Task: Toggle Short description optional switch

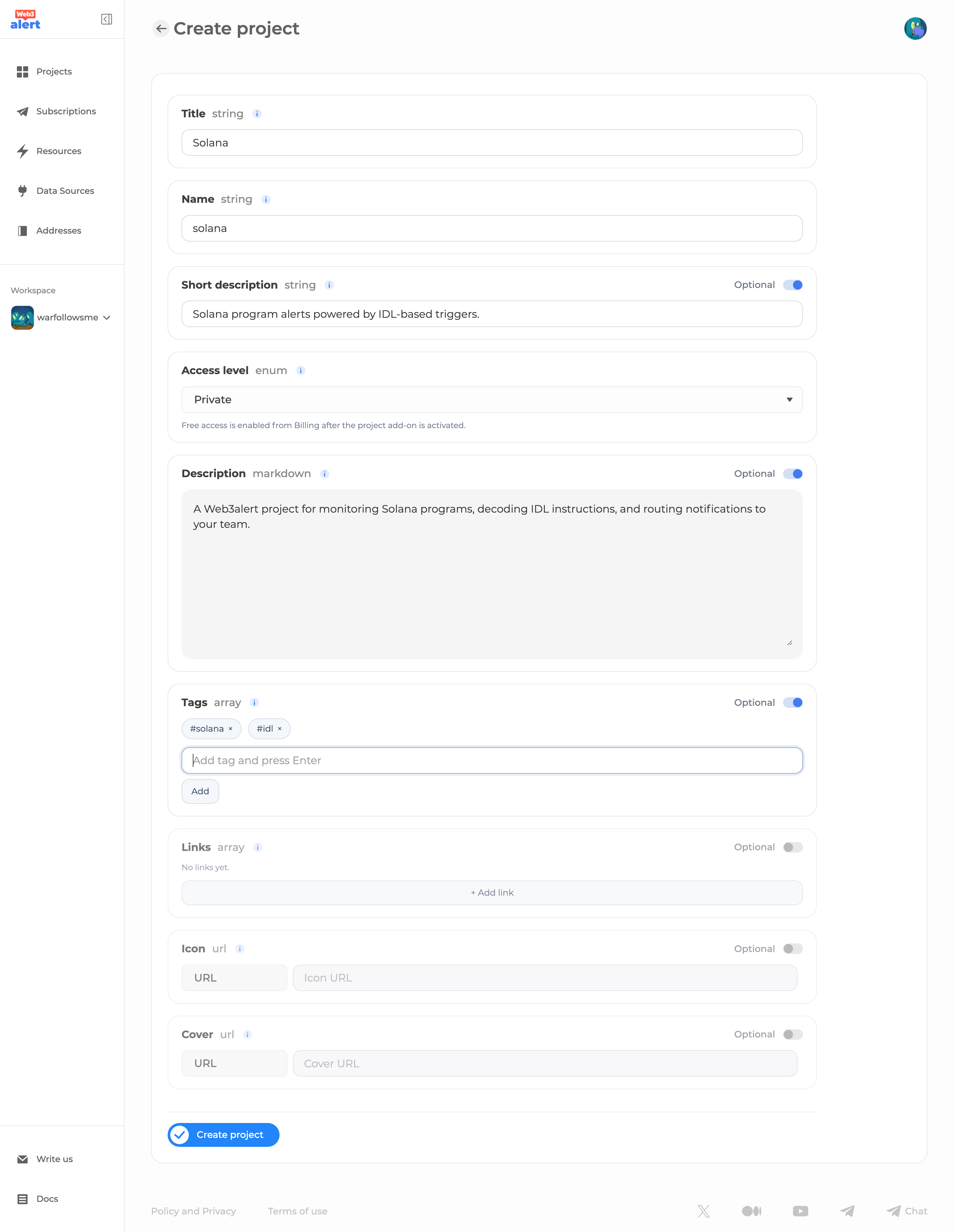Action: [793, 285]
